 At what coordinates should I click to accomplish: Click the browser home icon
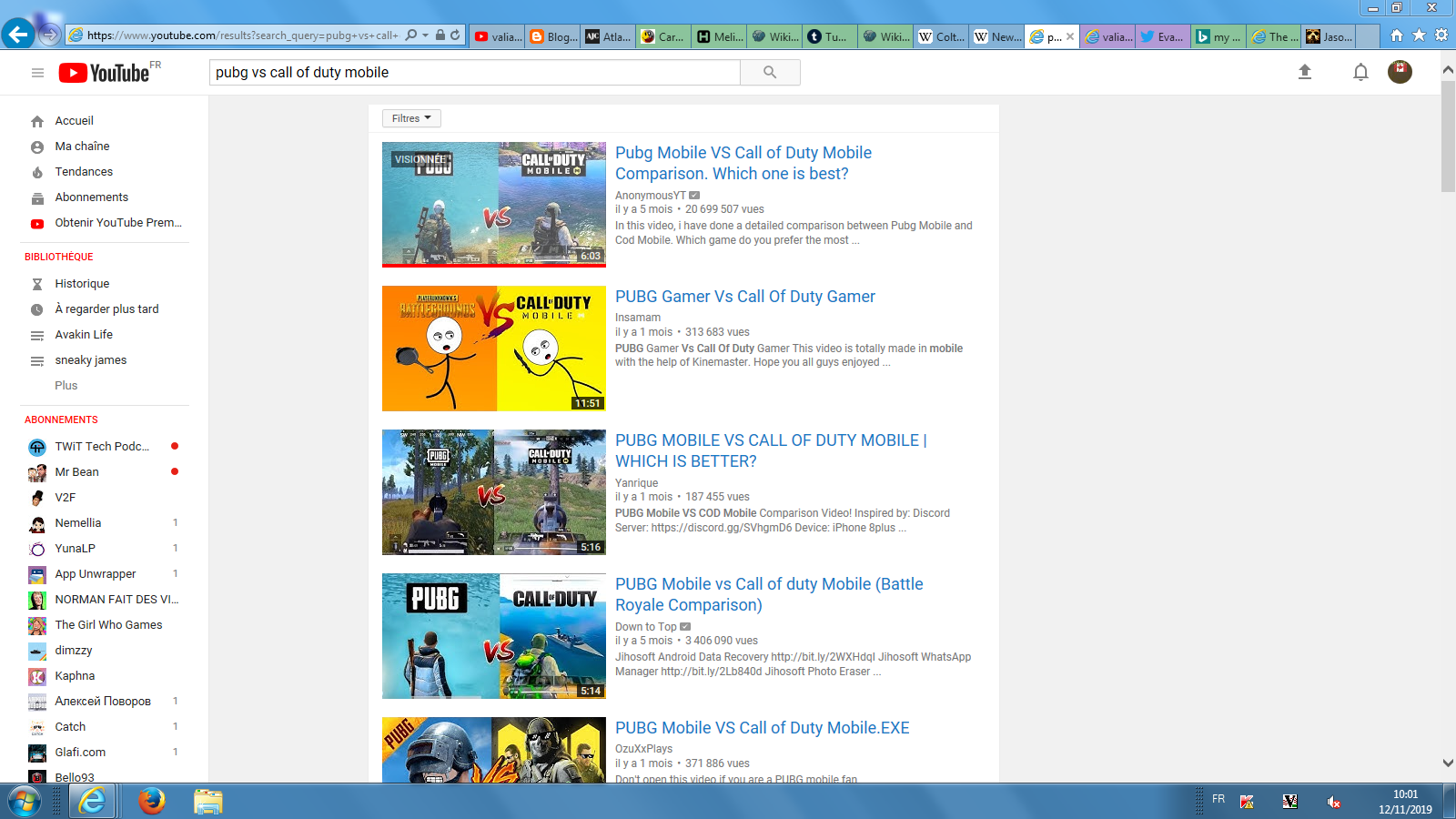point(1397,35)
